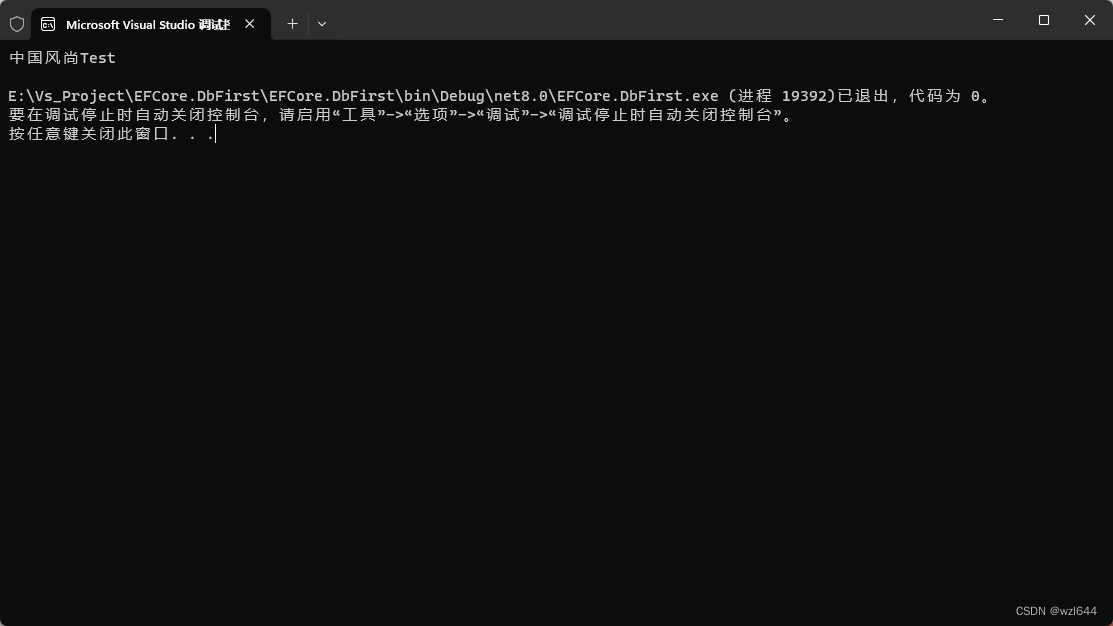The image size is (1113, 626).
Task: Click the terminal icon inside the active tab
Action: click(x=47, y=23)
